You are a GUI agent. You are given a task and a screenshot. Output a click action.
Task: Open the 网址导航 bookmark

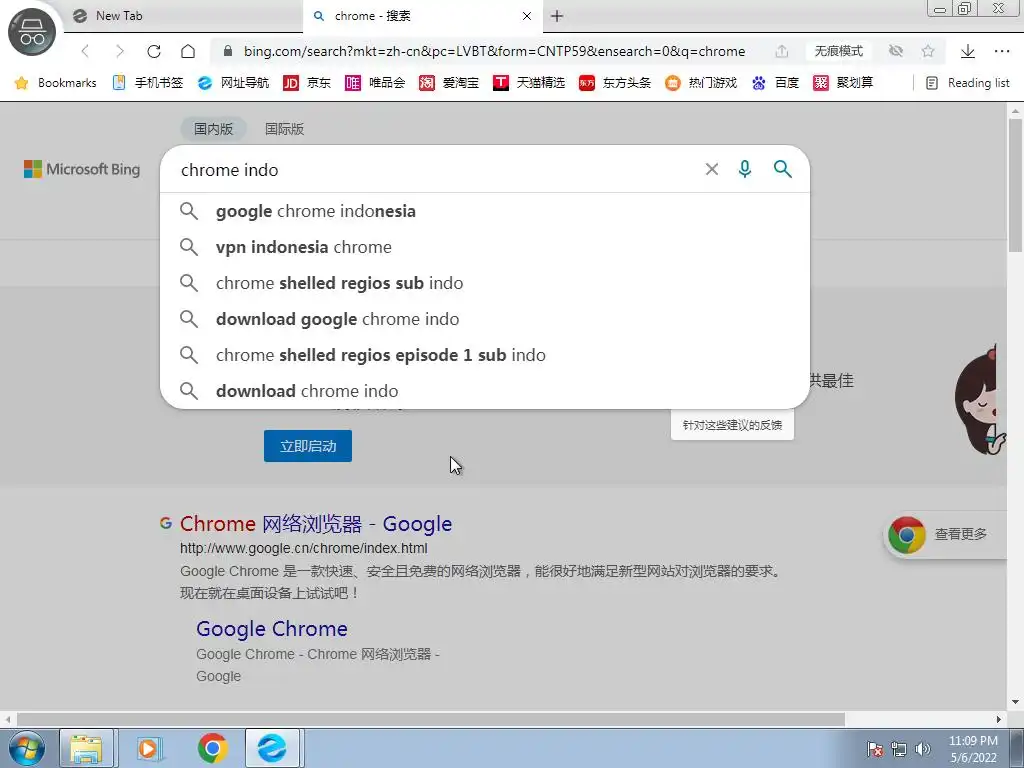coord(234,83)
